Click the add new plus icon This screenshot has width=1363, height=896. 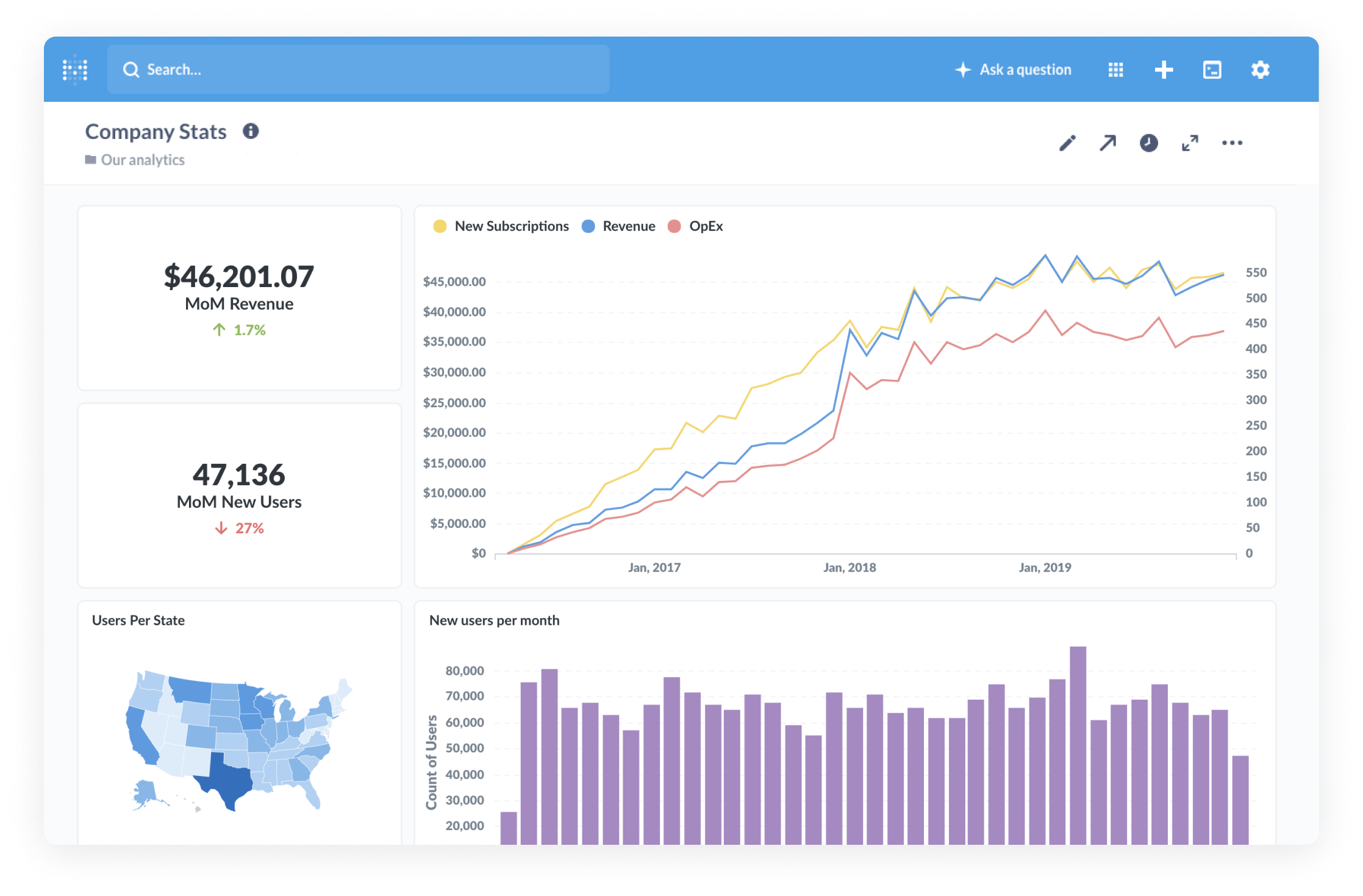pyautogui.click(x=1162, y=41)
